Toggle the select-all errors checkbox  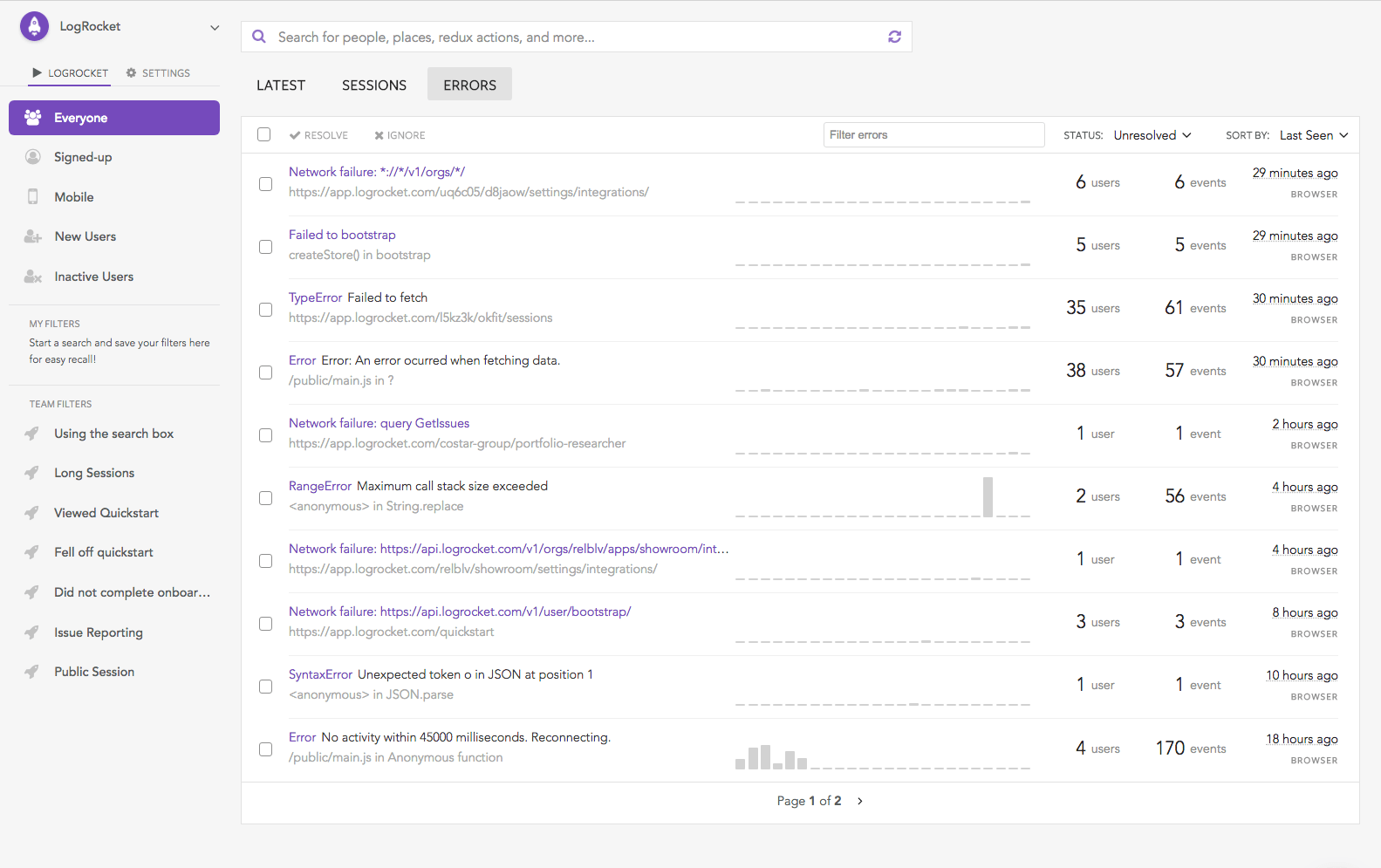point(264,134)
